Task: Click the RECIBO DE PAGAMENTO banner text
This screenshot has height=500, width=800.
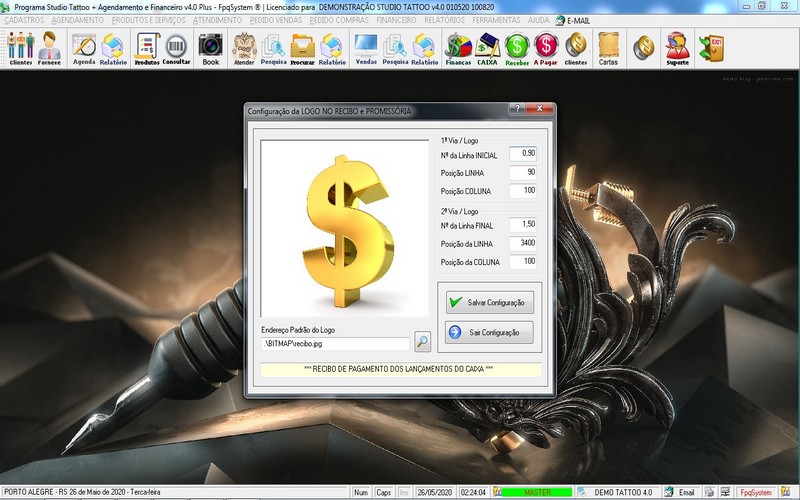Action: click(x=398, y=369)
